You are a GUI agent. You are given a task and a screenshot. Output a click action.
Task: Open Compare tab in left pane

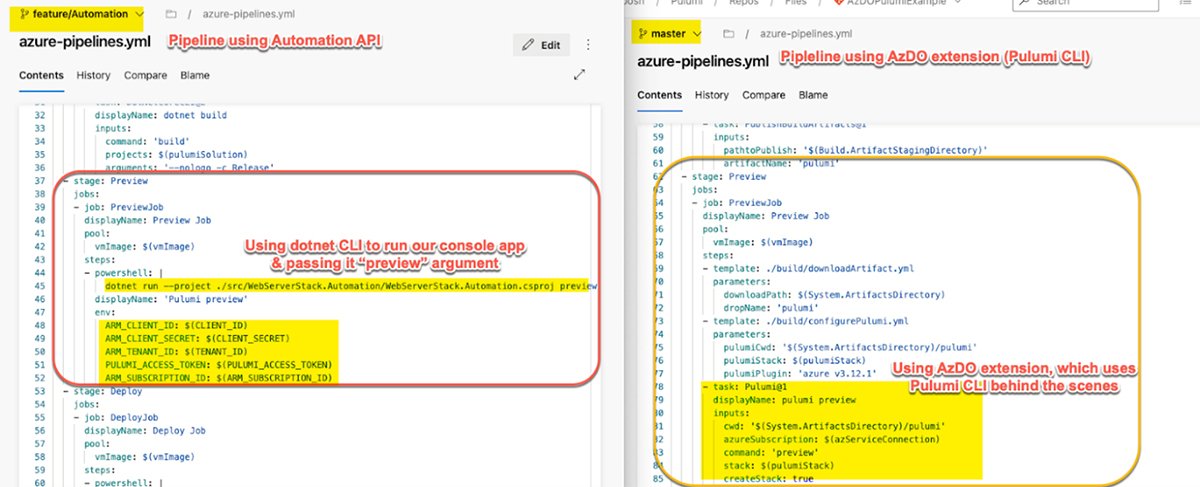point(146,75)
